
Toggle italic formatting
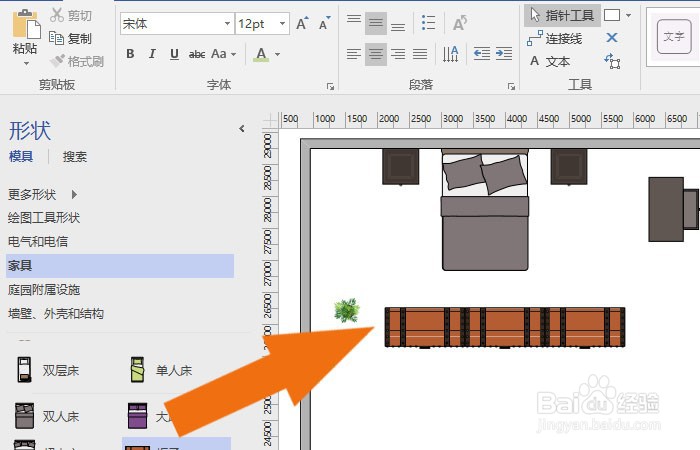tap(152, 54)
